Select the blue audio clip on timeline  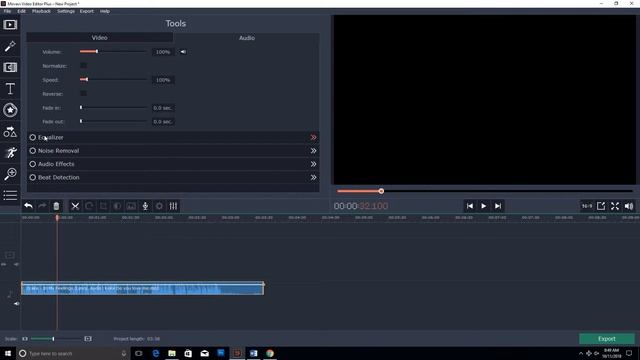coord(142,289)
